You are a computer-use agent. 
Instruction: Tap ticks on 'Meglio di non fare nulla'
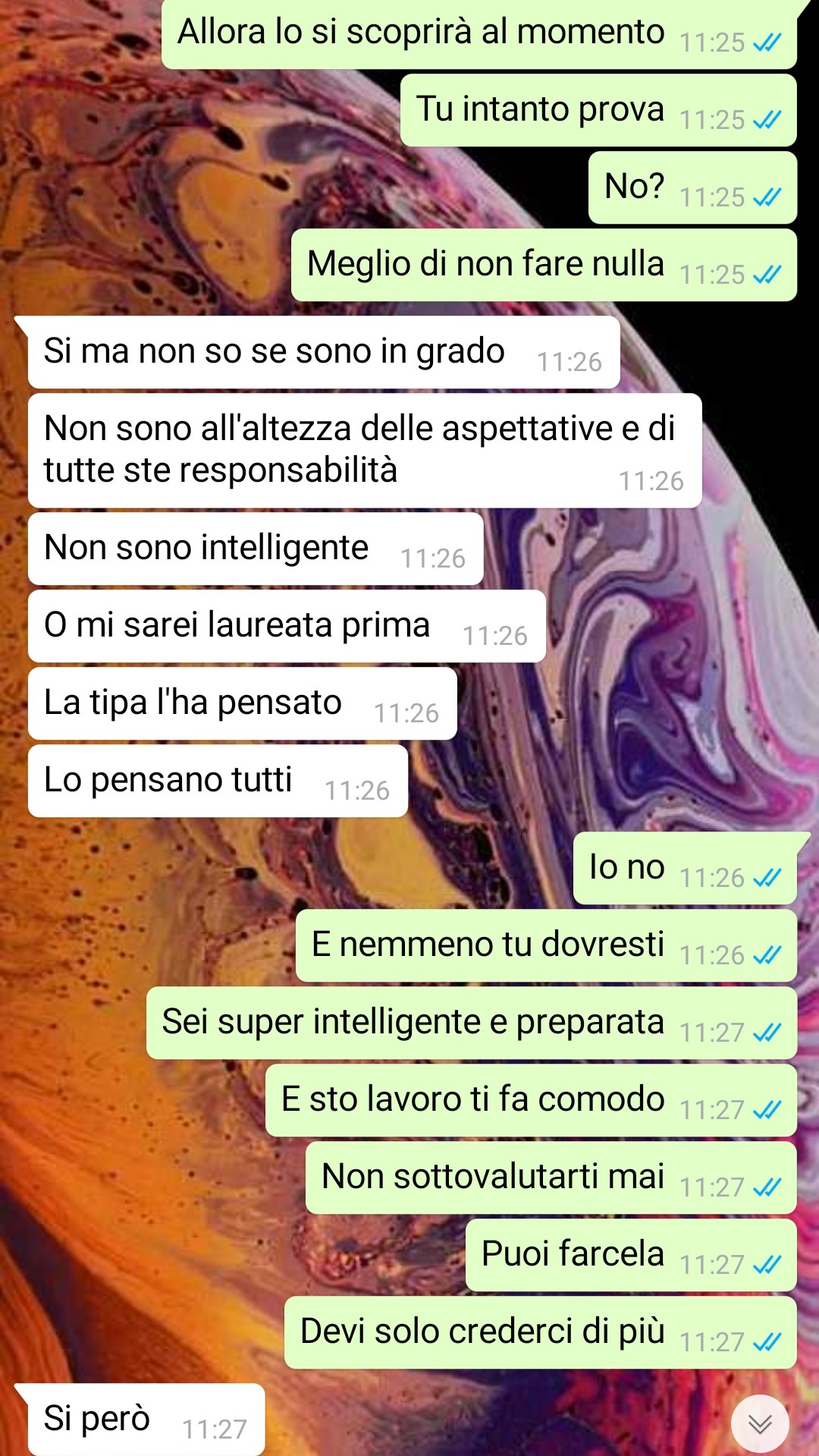(x=767, y=275)
